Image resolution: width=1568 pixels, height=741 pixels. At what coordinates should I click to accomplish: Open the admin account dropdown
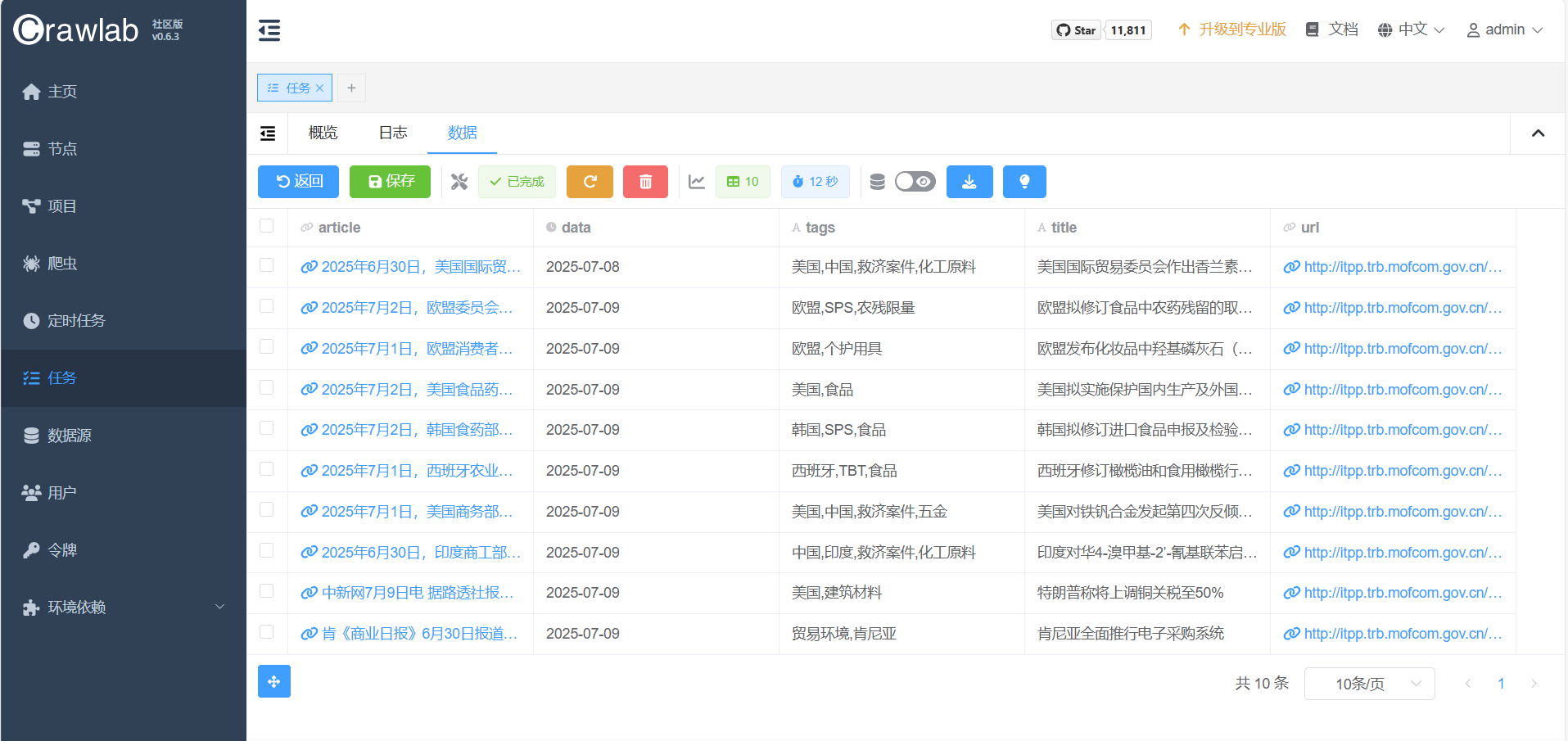[x=1504, y=29]
